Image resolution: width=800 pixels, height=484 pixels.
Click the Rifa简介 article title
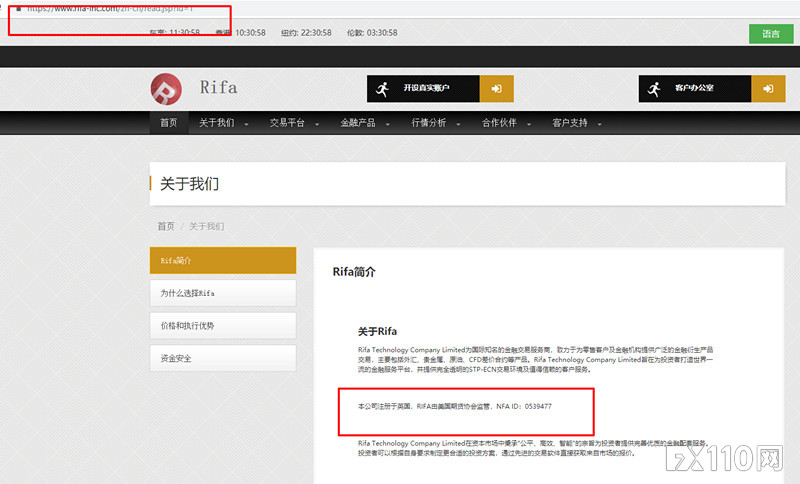354,272
